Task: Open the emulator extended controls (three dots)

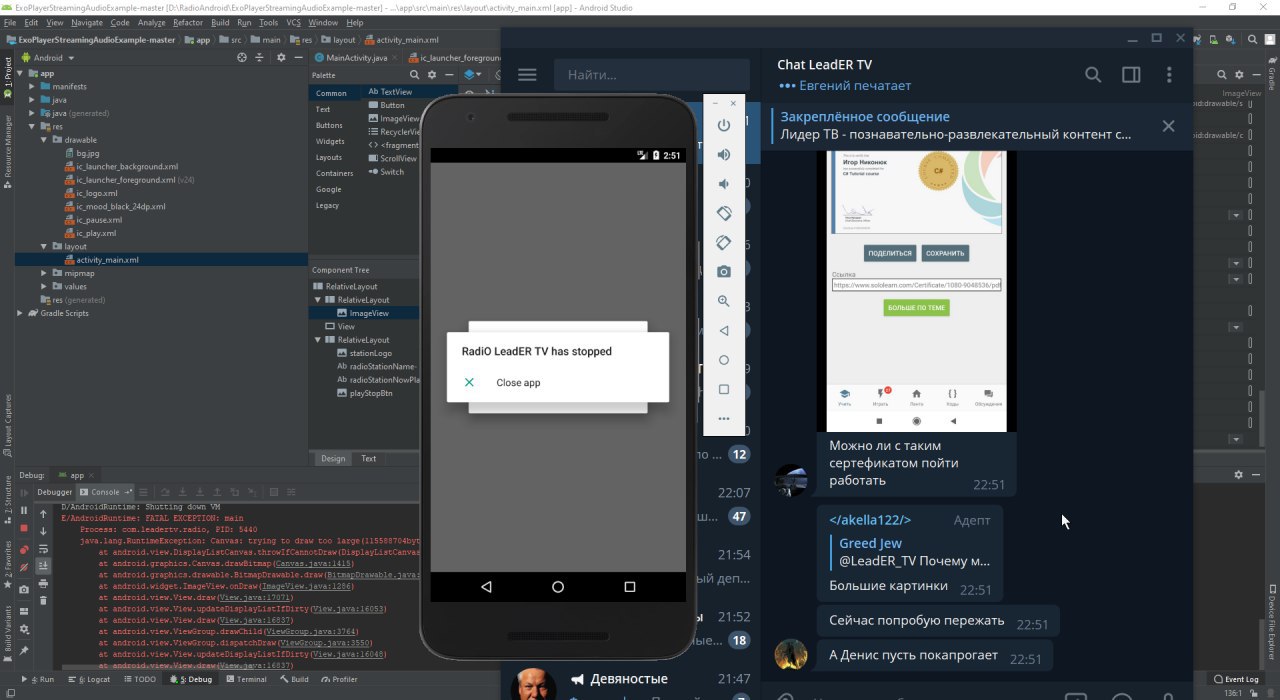Action: [724, 419]
